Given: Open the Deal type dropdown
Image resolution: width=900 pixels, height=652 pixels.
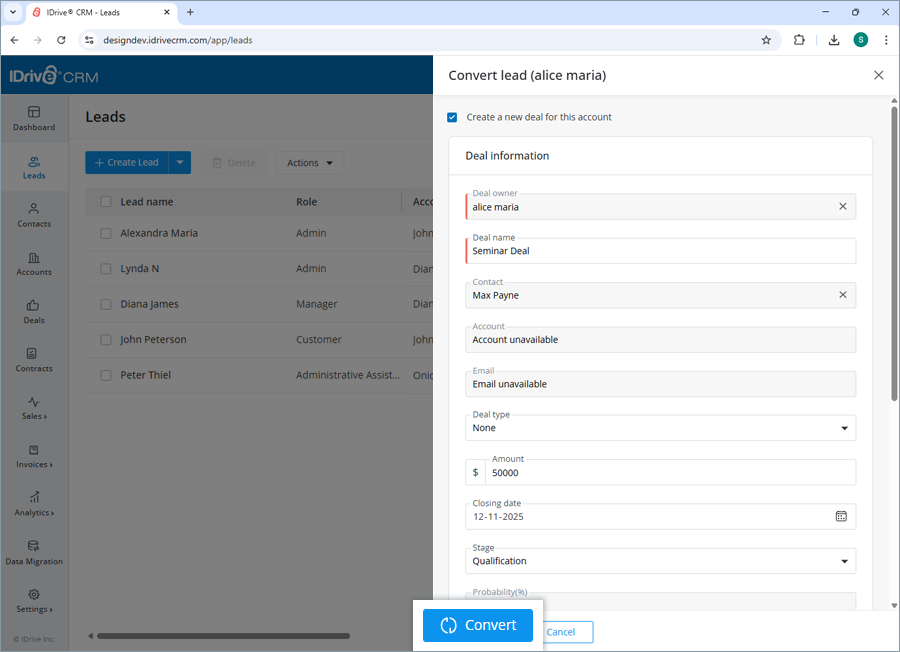Looking at the screenshot, I should tap(843, 427).
